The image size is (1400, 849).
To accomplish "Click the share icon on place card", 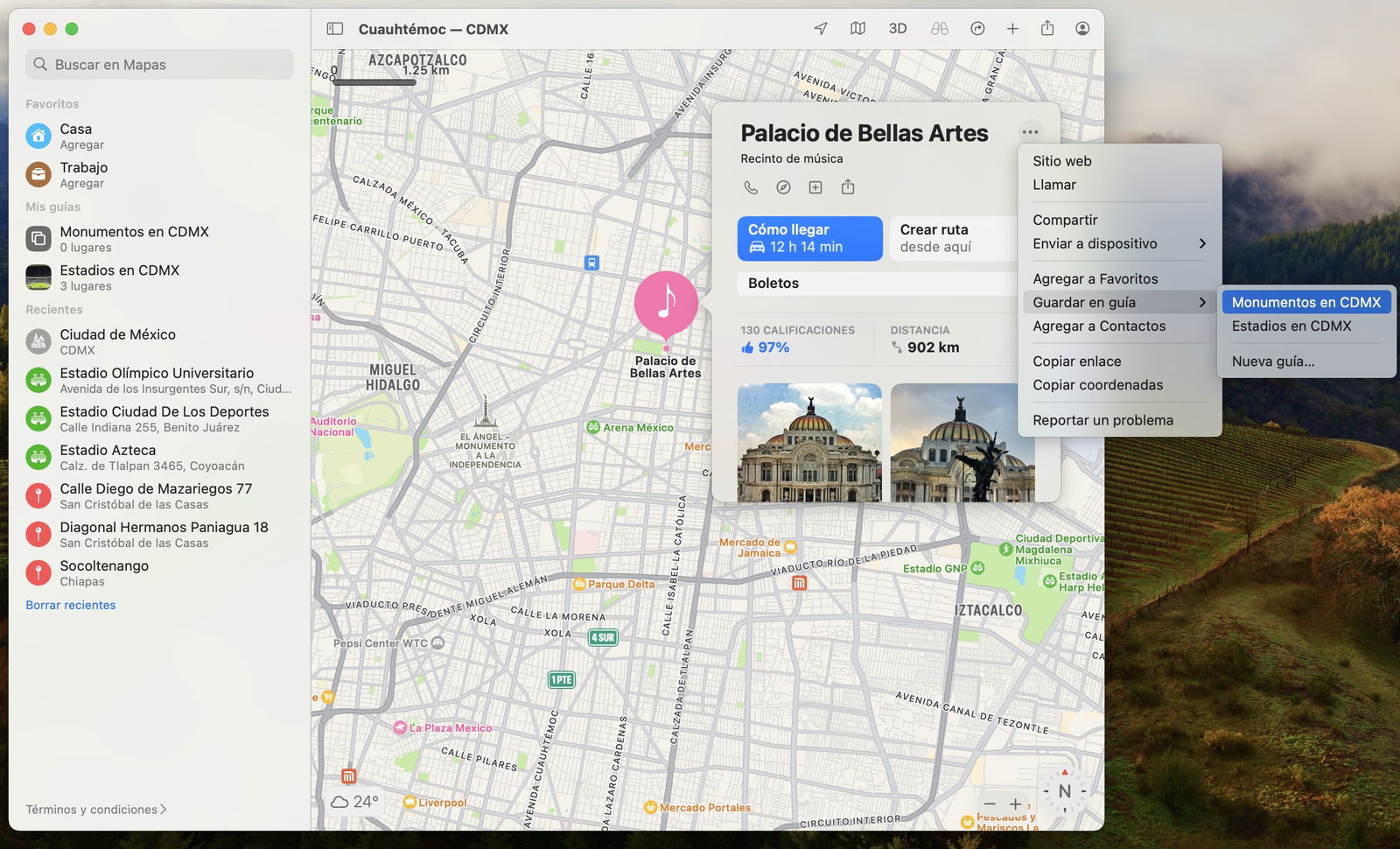I will (x=848, y=187).
